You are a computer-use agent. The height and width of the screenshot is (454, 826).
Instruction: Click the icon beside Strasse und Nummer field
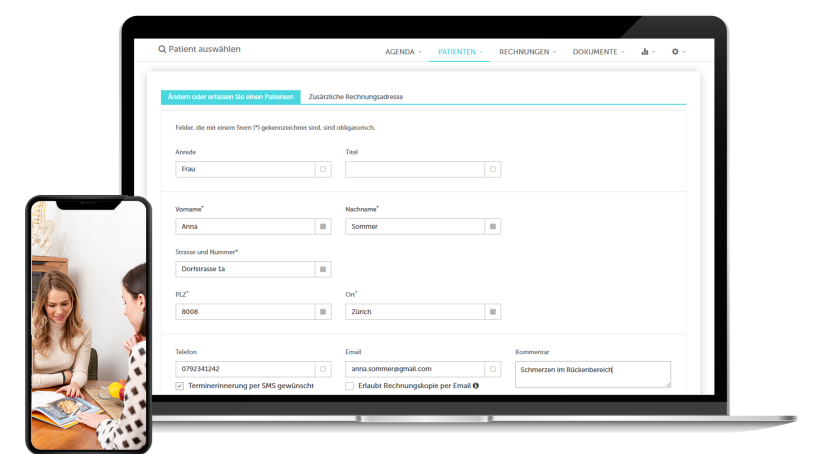coord(323,269)
